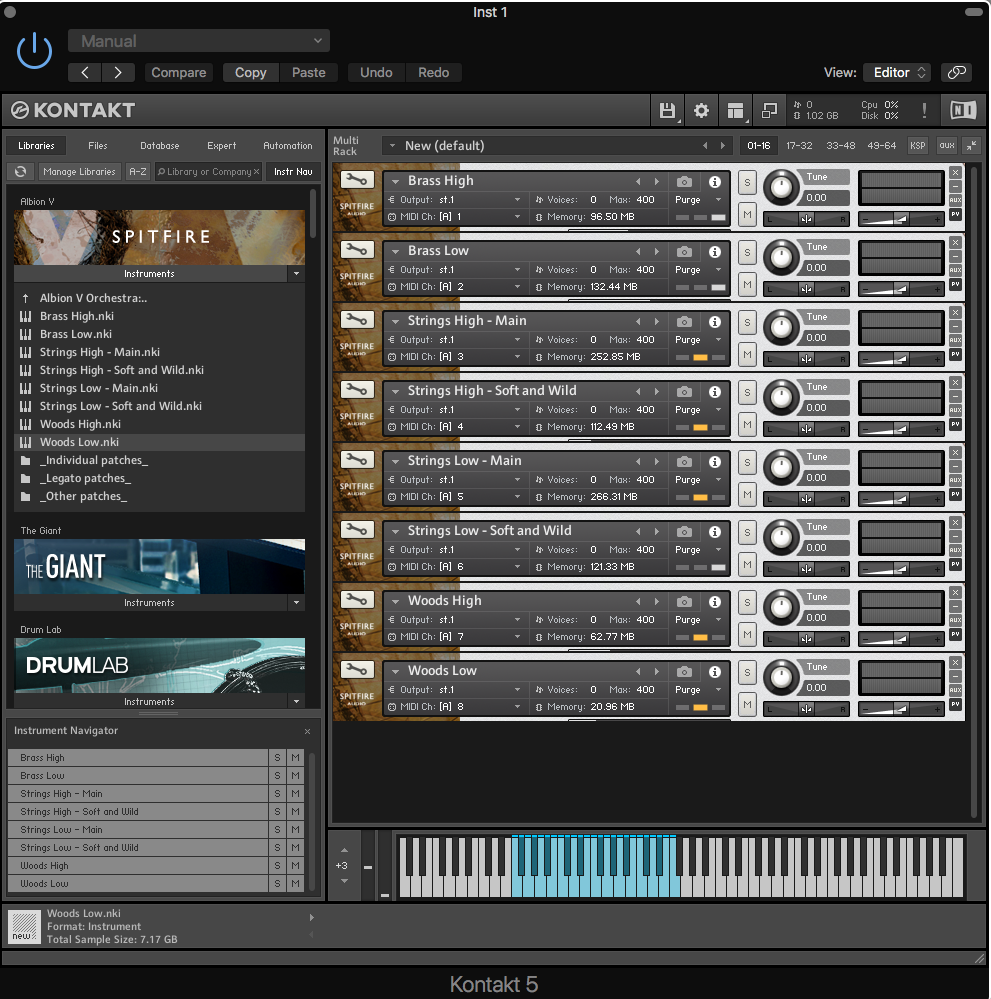Open Output dropdown for Brass Low
The image size is (991, 999).
click(517, 270)
